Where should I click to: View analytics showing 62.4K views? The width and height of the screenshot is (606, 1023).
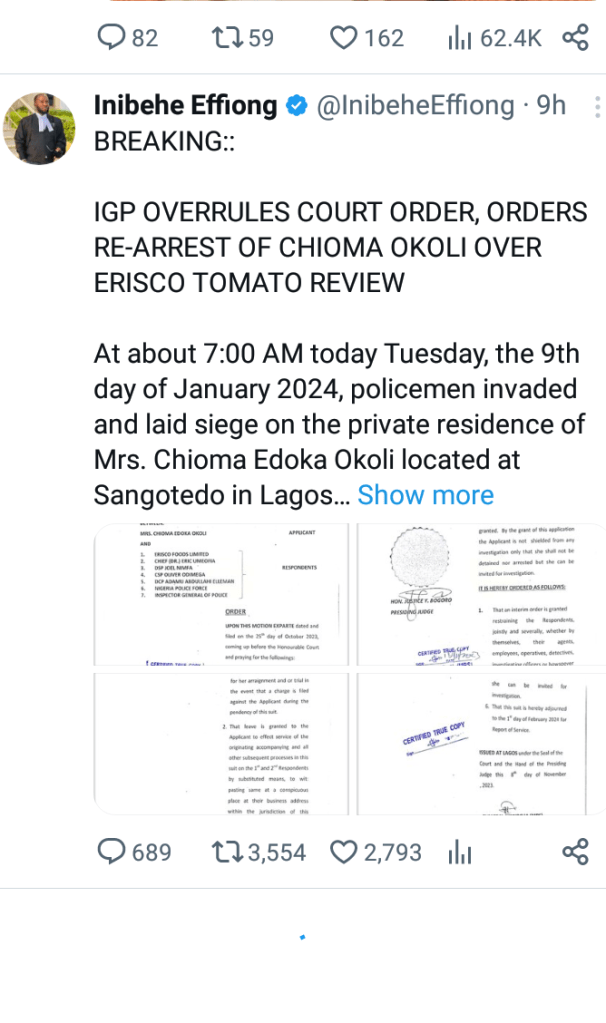pos(459,38)
